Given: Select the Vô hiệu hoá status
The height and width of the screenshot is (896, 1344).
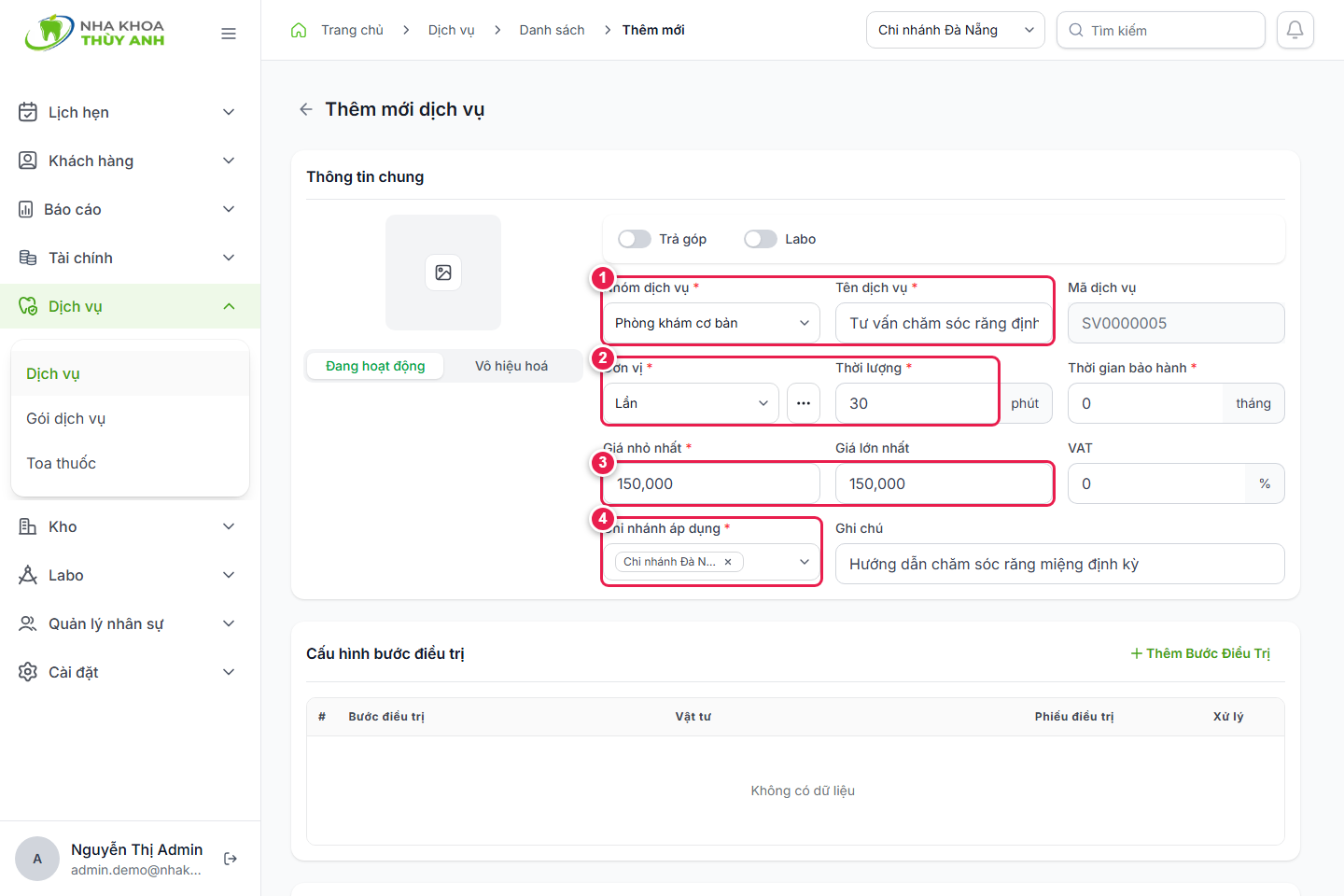Looking at the screenshot, I should coord(511,366).
